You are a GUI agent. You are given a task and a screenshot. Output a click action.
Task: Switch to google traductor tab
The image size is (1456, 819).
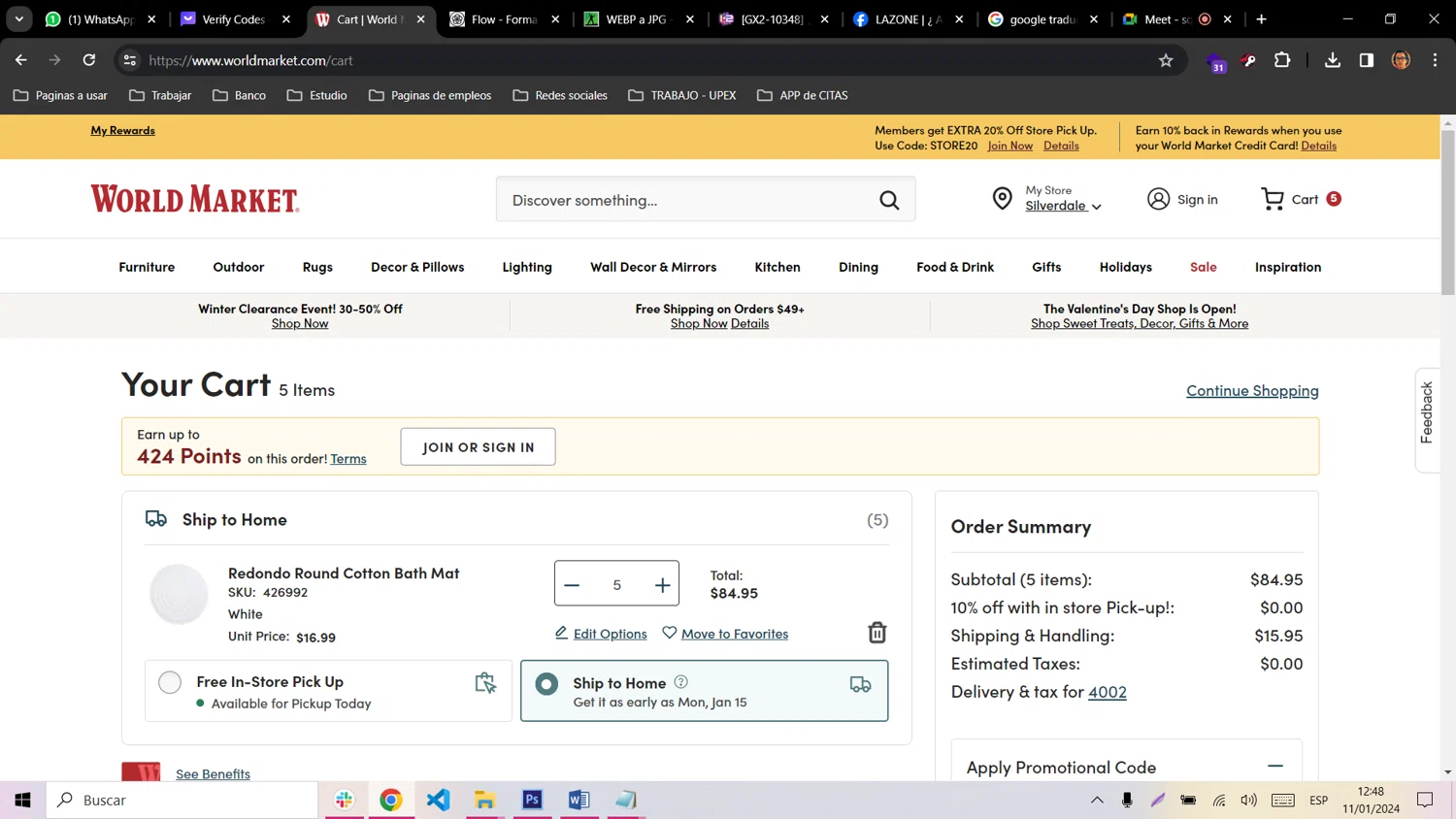point(1042,19)
